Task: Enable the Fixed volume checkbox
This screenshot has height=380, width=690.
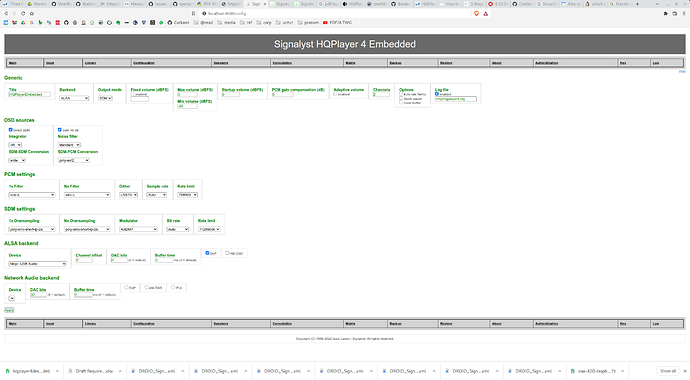Action: (x=133, y=94)
